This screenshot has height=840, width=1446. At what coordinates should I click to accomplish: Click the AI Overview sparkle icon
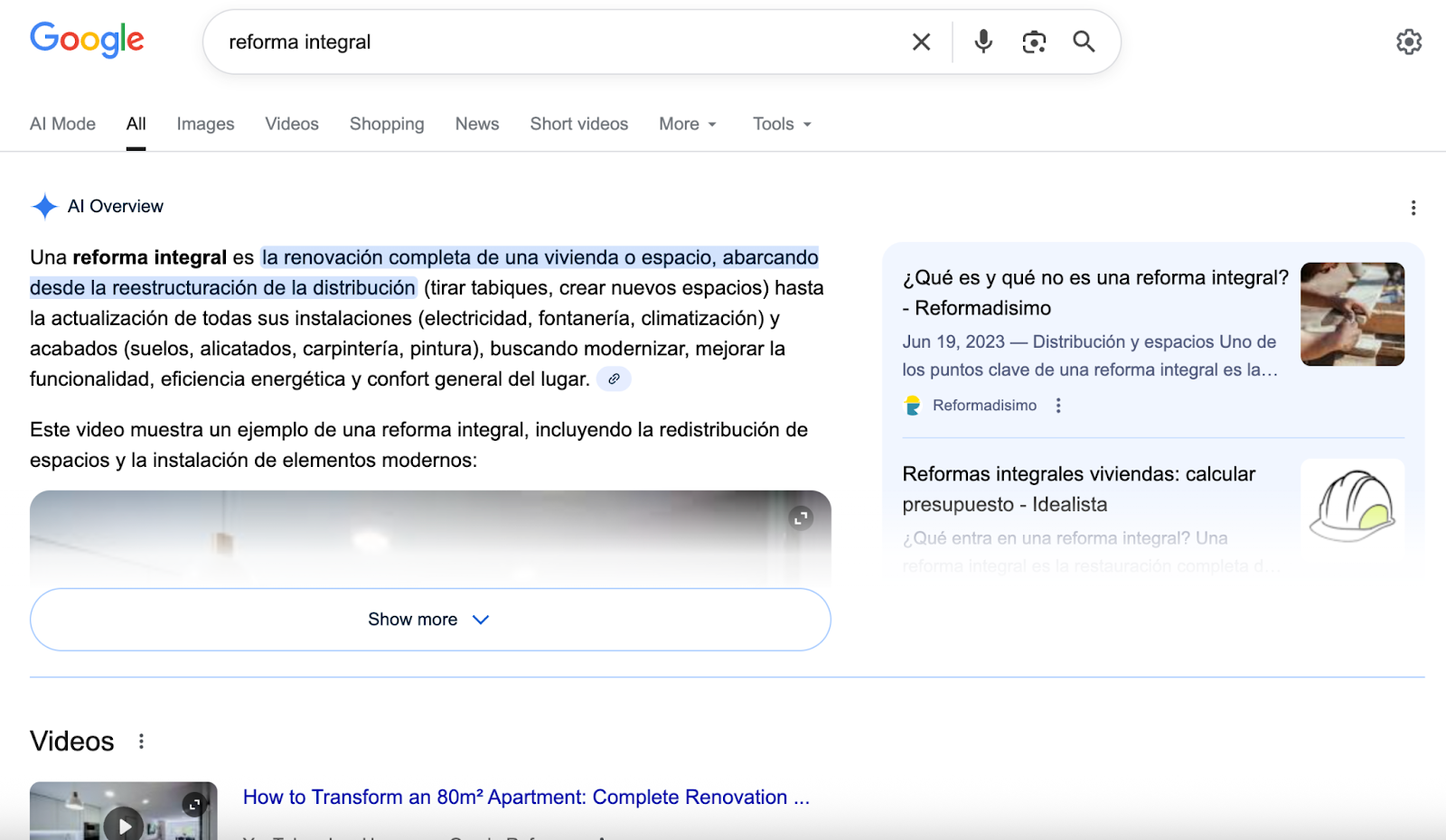point(43,206)
